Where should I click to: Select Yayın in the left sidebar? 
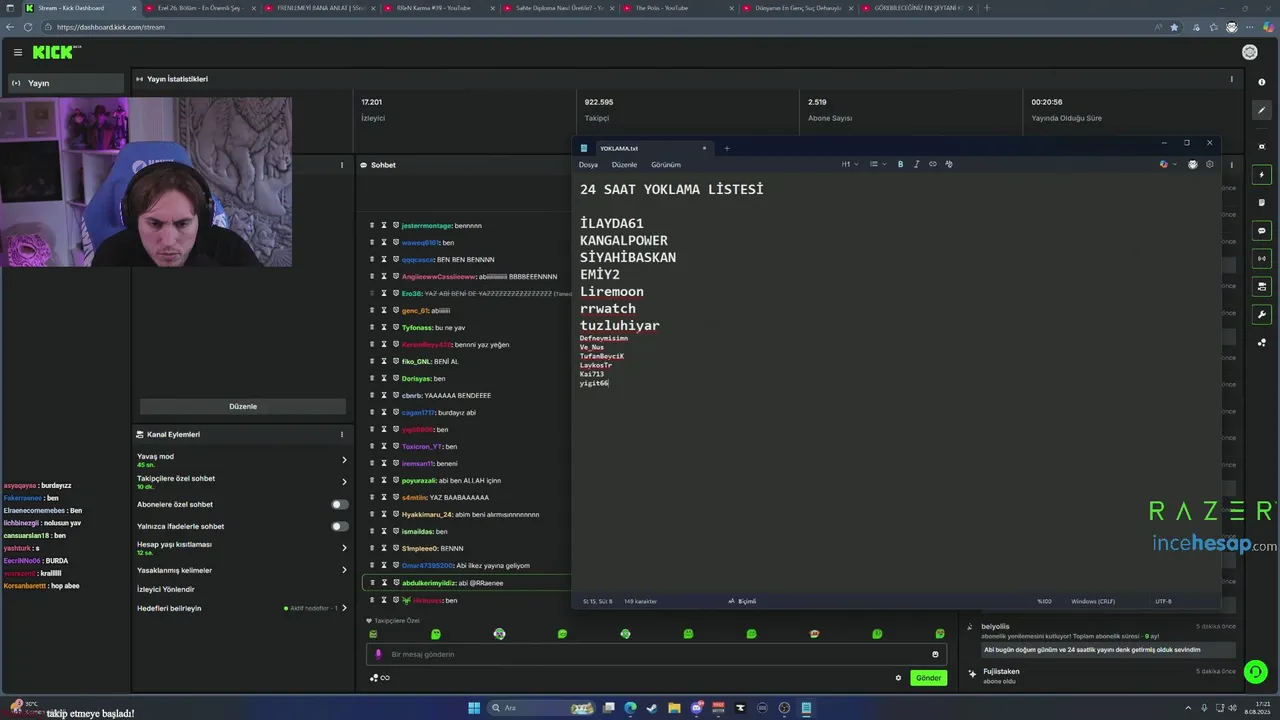click(x=66, y=83)
